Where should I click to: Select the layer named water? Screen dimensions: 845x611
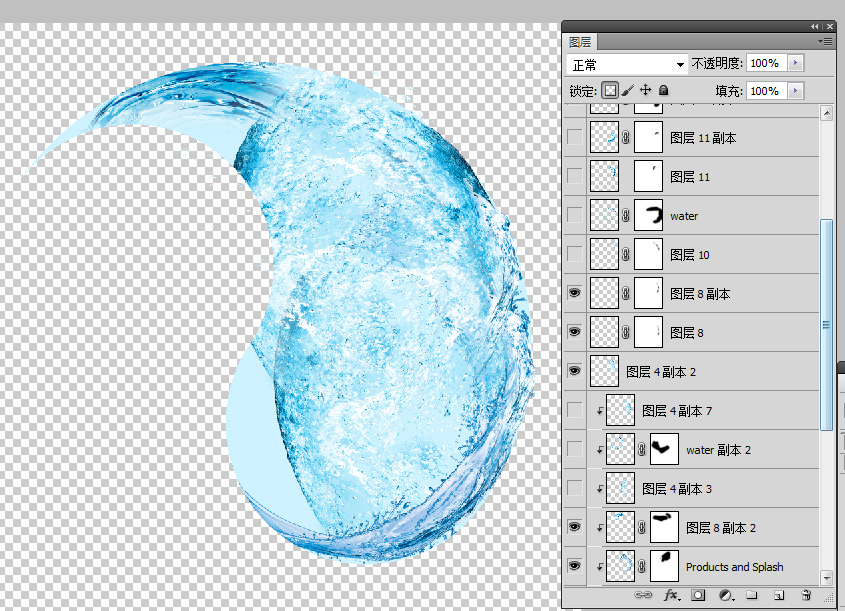pos(684,216)
